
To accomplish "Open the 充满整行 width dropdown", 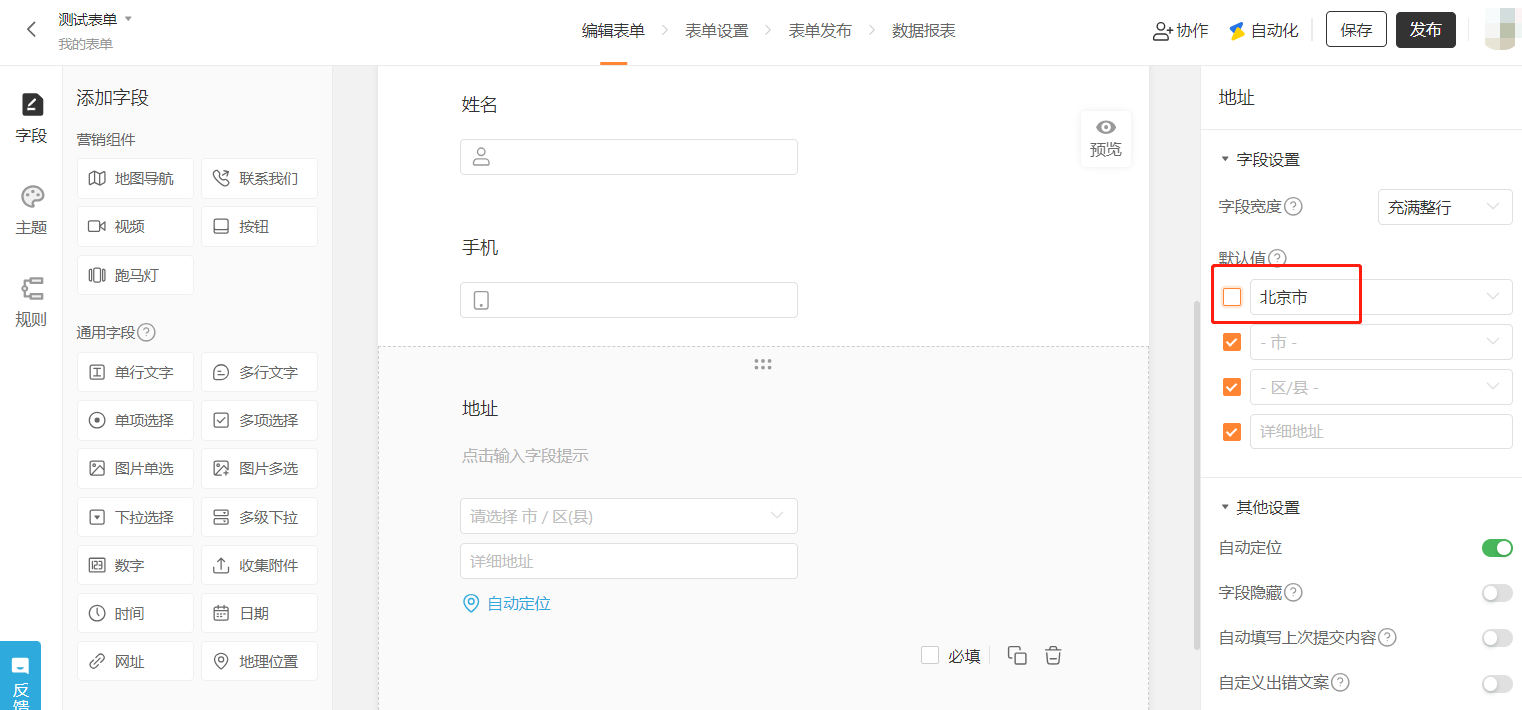I will tap(1445, 207).
